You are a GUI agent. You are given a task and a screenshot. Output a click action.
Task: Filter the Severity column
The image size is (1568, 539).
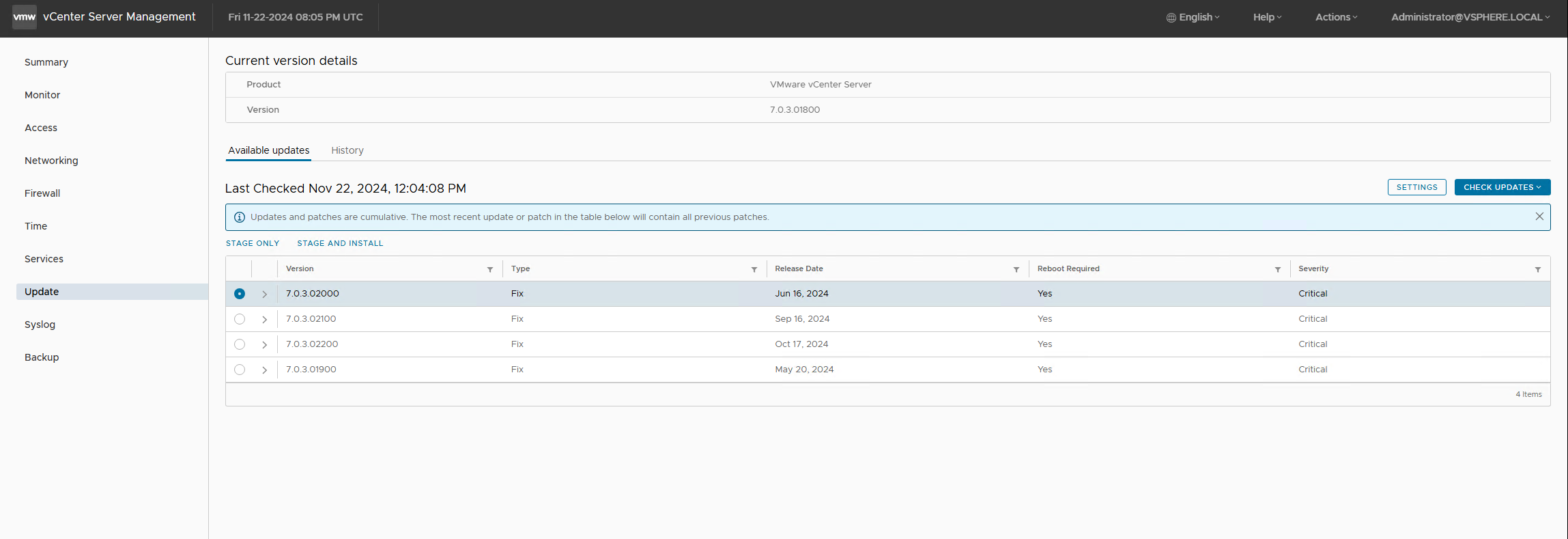click(x=1538, y=269)
